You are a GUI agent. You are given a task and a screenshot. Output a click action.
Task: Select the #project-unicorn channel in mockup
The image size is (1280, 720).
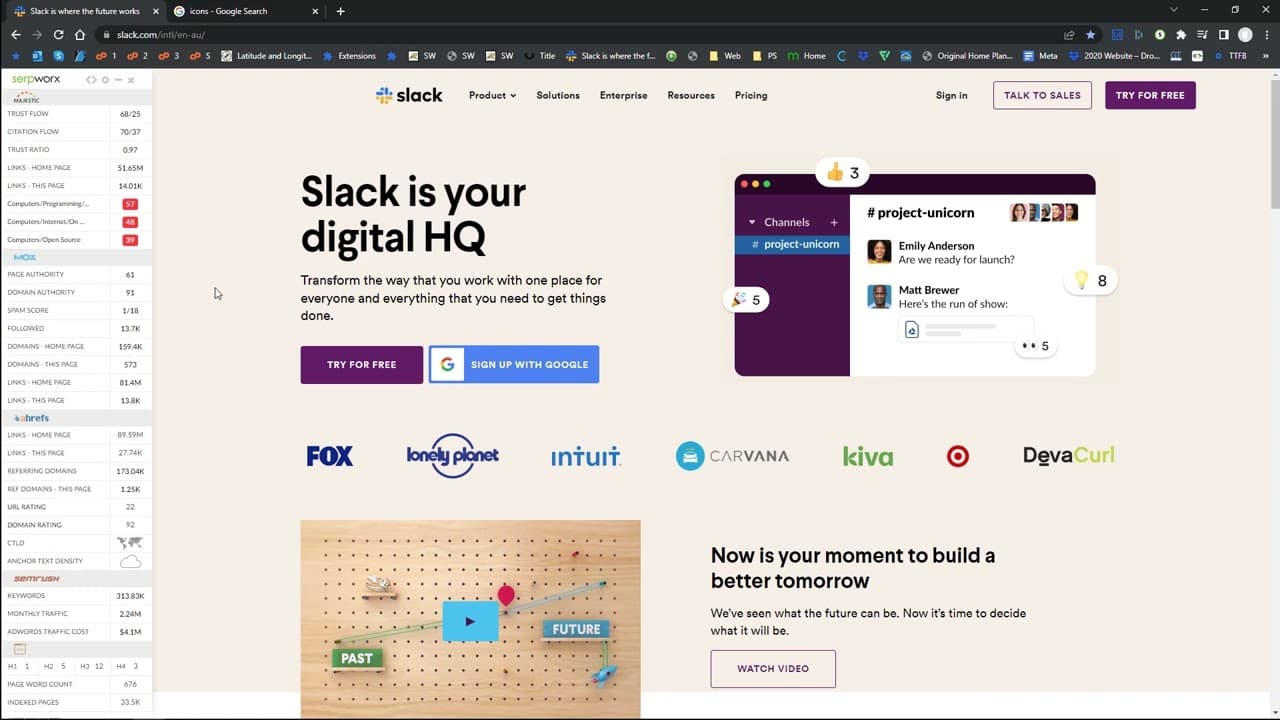(x=792, y=244)
